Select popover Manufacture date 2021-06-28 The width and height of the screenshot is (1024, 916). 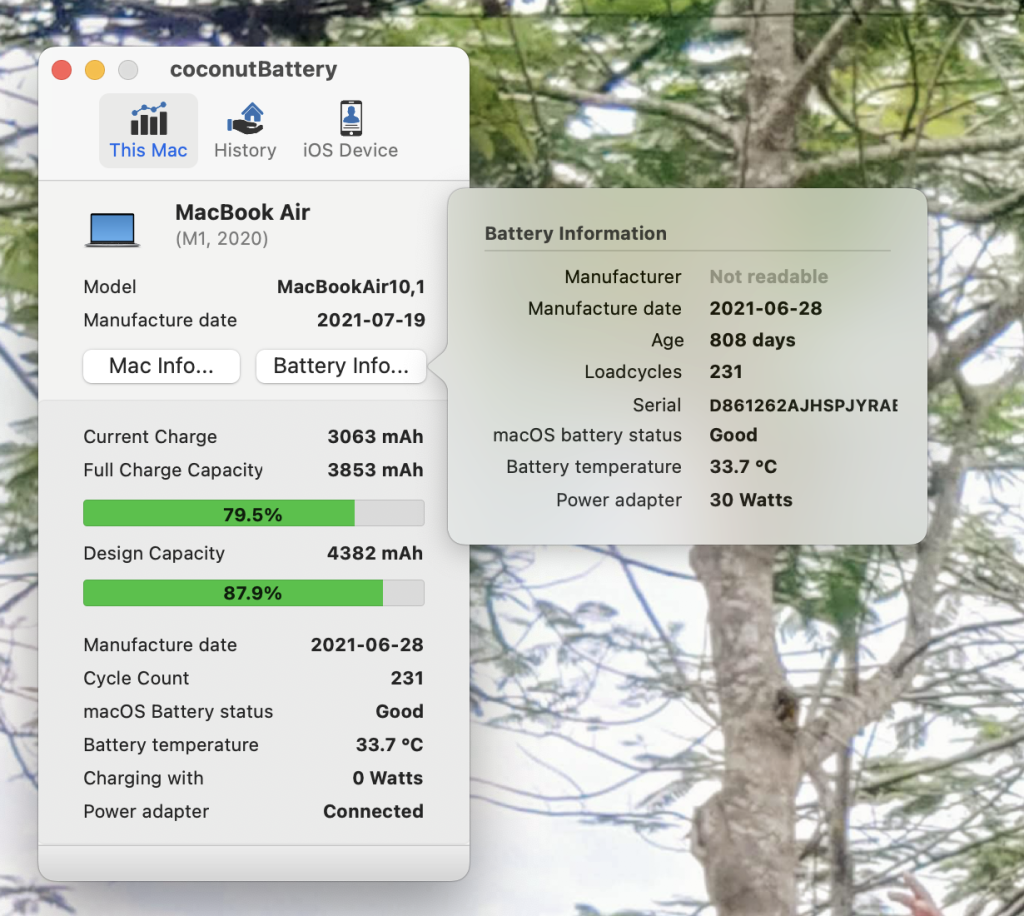765,308
